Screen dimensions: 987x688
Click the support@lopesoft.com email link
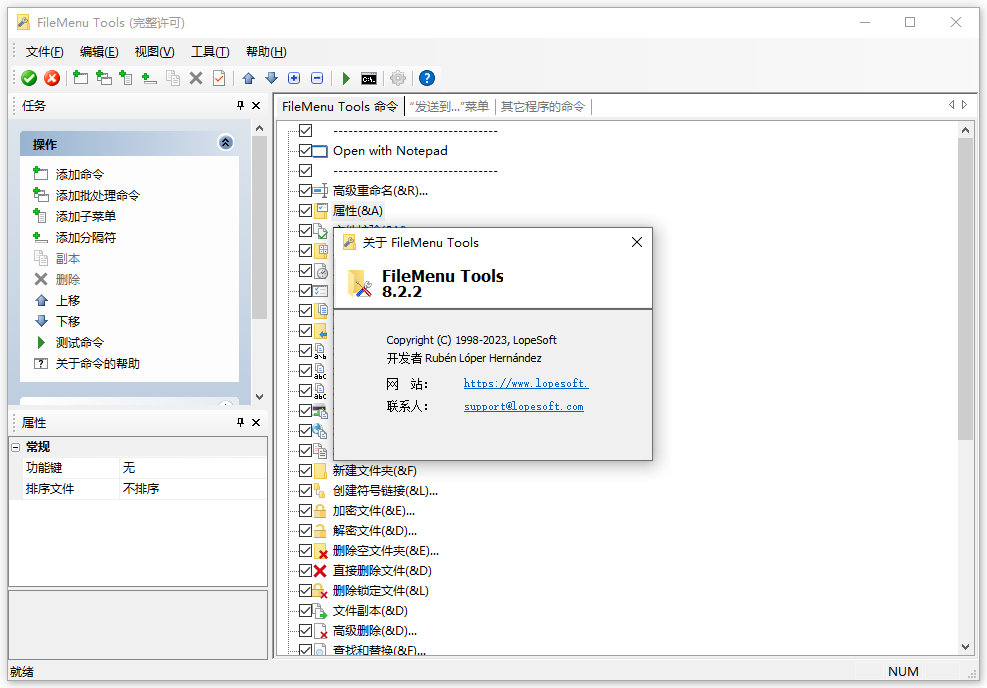524,407
